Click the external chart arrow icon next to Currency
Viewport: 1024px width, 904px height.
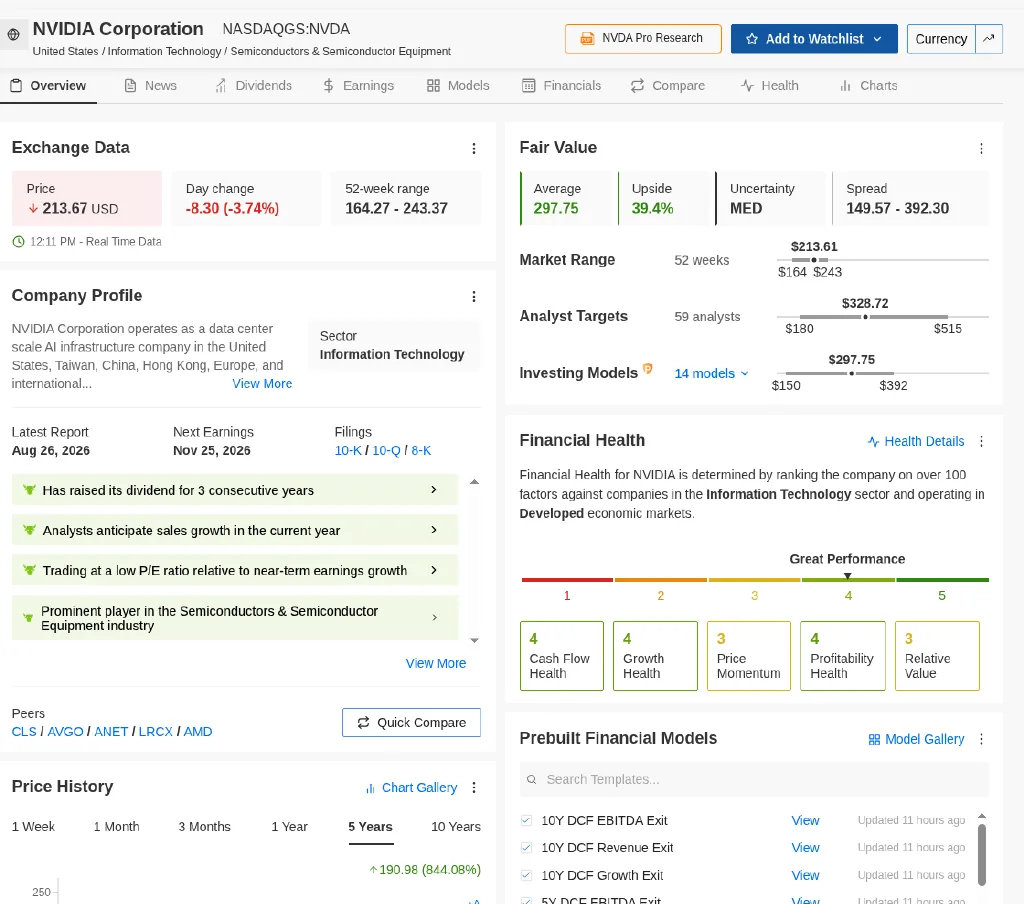click(989, 39)
